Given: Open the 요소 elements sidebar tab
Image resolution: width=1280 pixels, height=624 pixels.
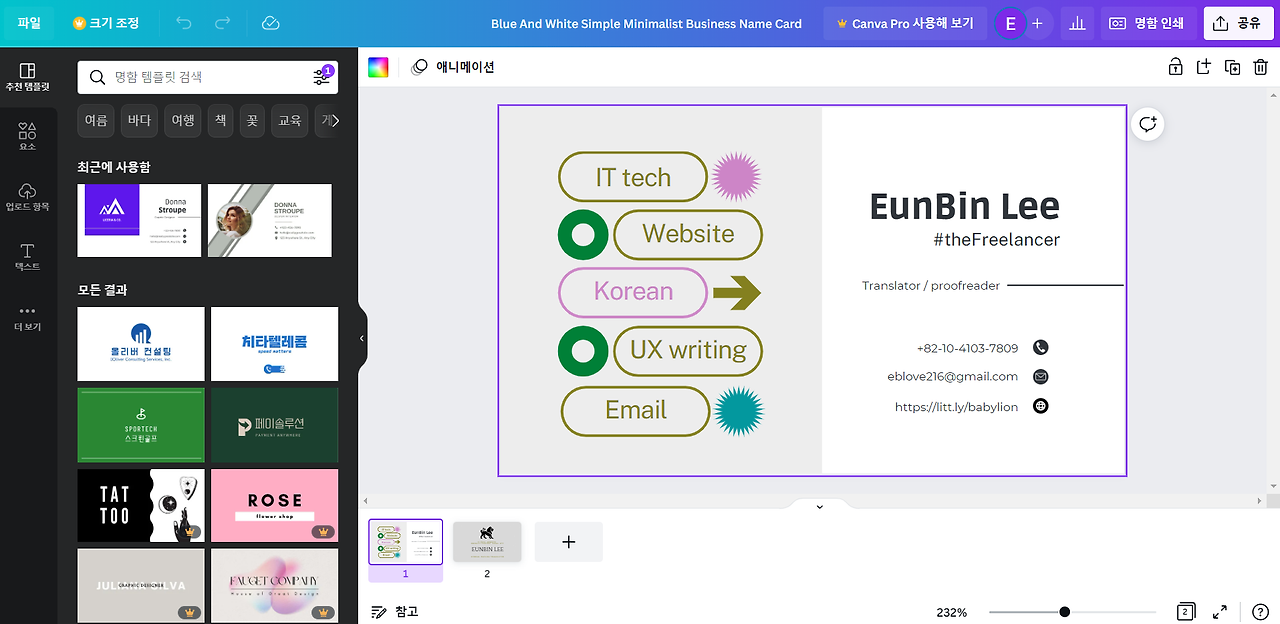Looking at the screenshot, I should 28,137.
